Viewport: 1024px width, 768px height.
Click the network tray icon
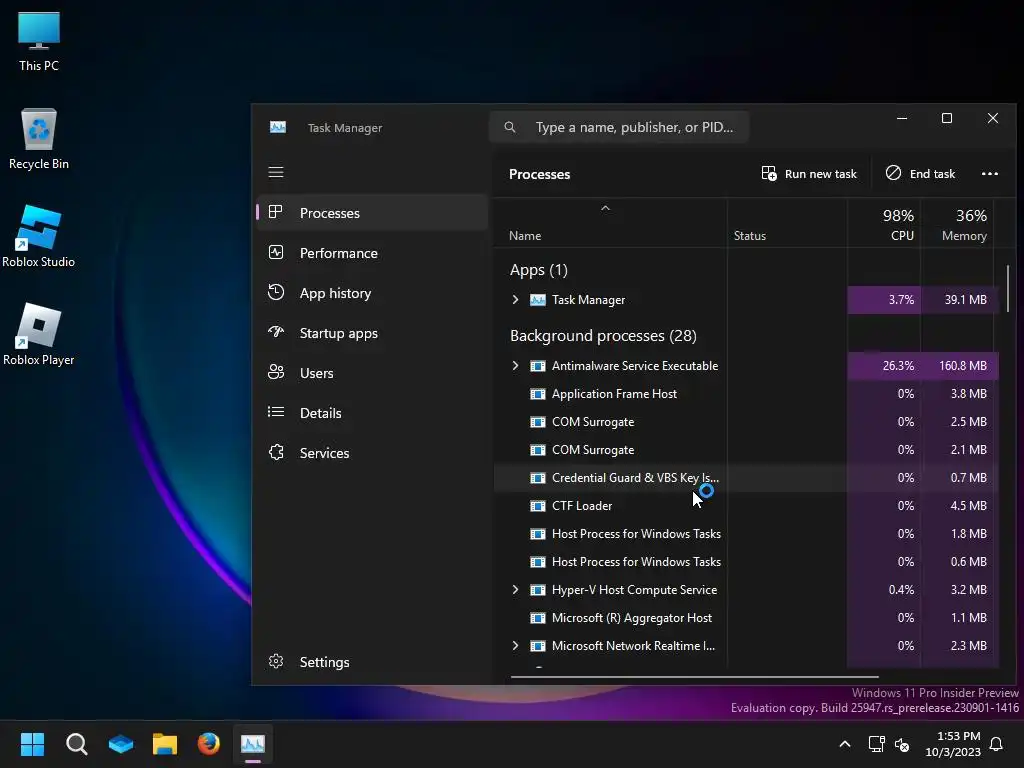876,744
